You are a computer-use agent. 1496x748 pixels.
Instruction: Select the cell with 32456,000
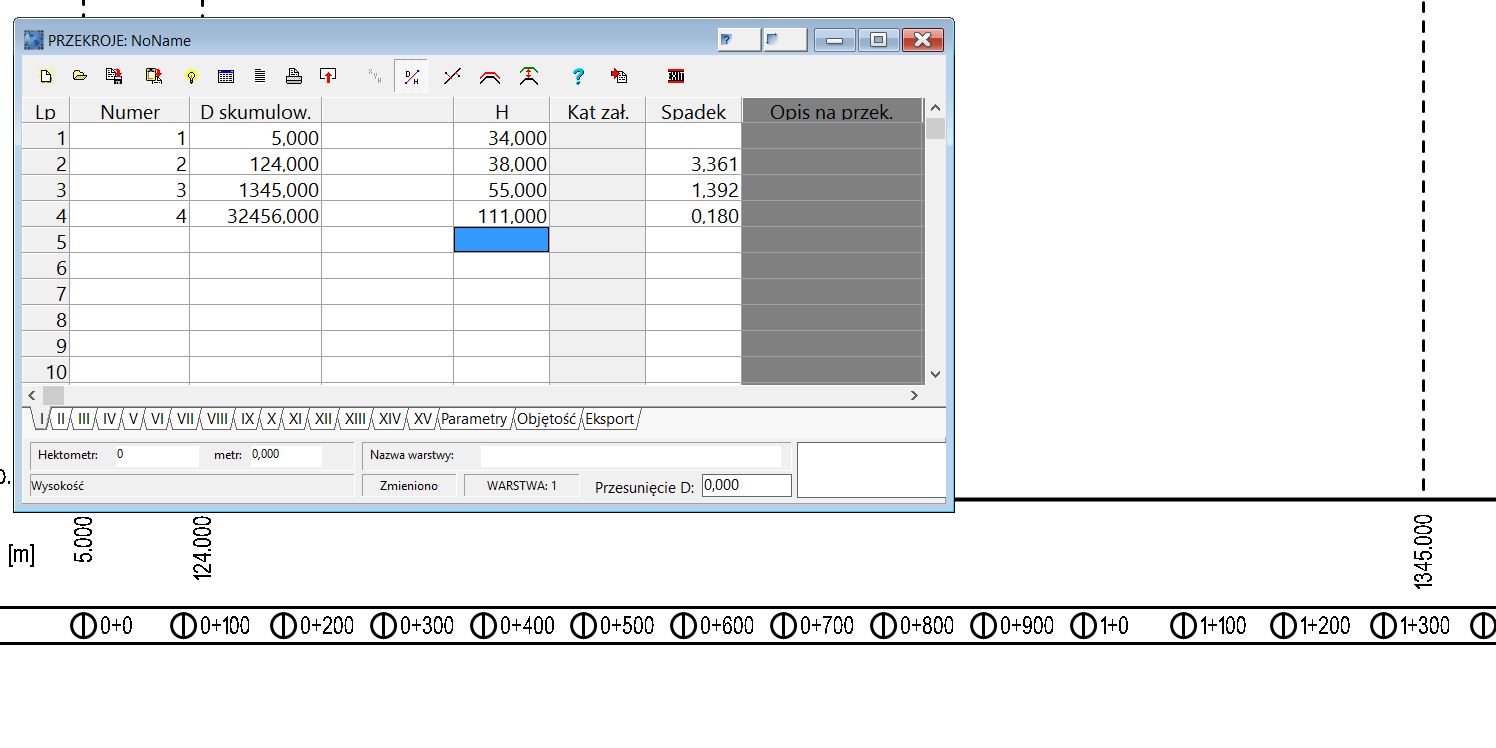point(256,215)
